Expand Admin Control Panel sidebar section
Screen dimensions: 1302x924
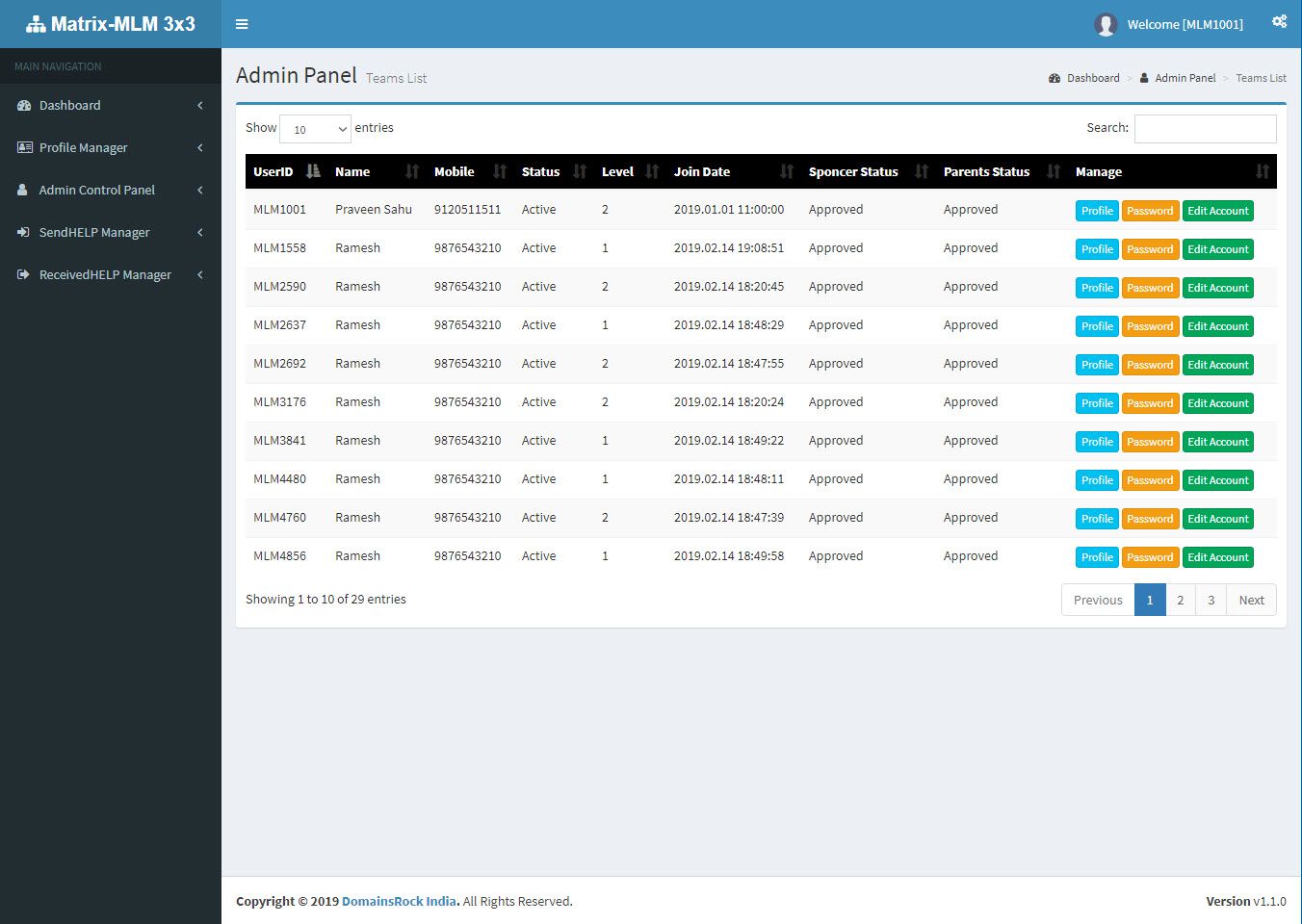click(110, 191)
